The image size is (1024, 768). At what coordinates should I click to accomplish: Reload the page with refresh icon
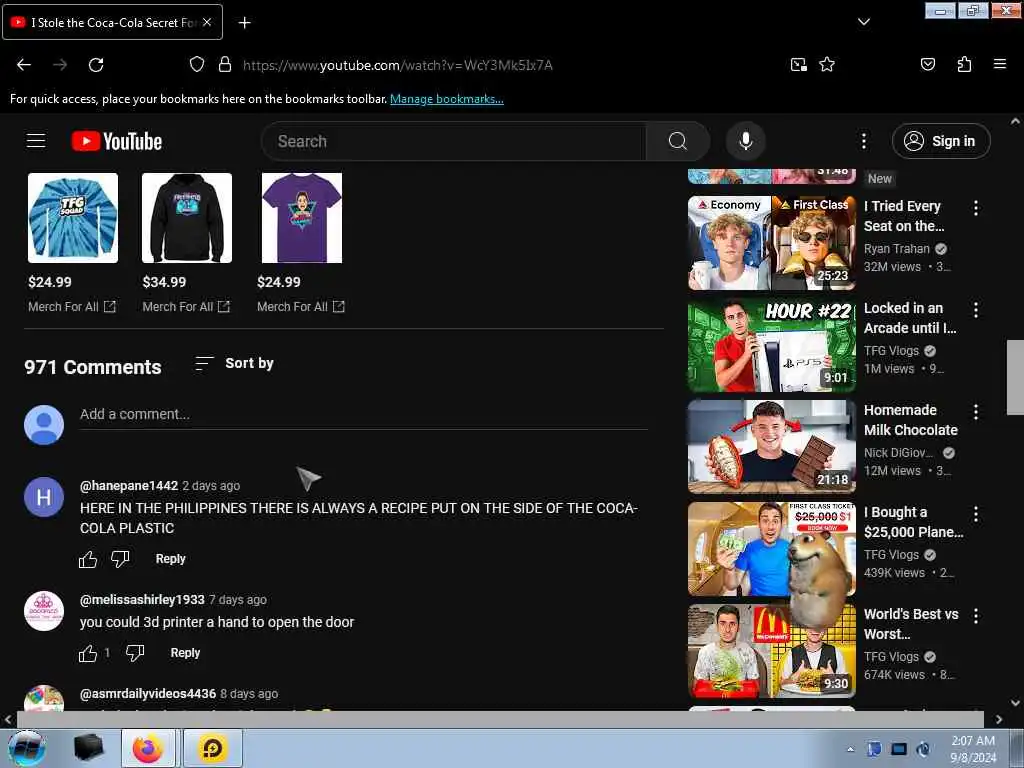[x=96, y=65]
